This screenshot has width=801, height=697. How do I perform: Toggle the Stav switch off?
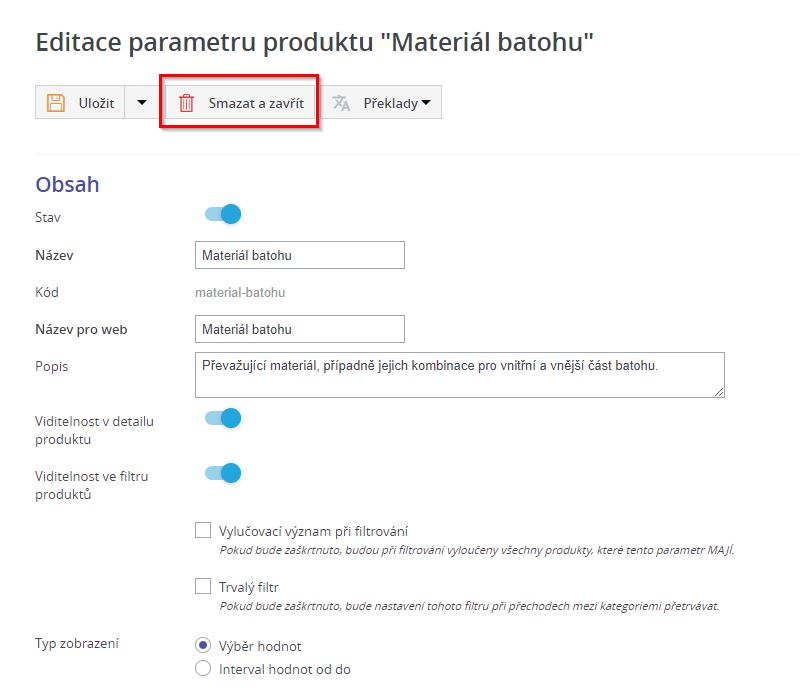[x=223, y=214]
